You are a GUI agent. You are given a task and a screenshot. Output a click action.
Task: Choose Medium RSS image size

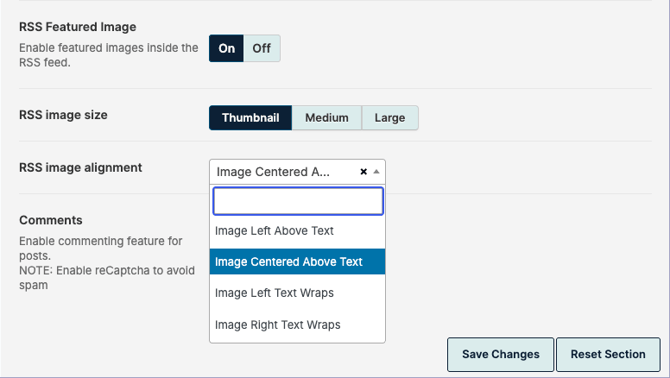pos(327,118)
